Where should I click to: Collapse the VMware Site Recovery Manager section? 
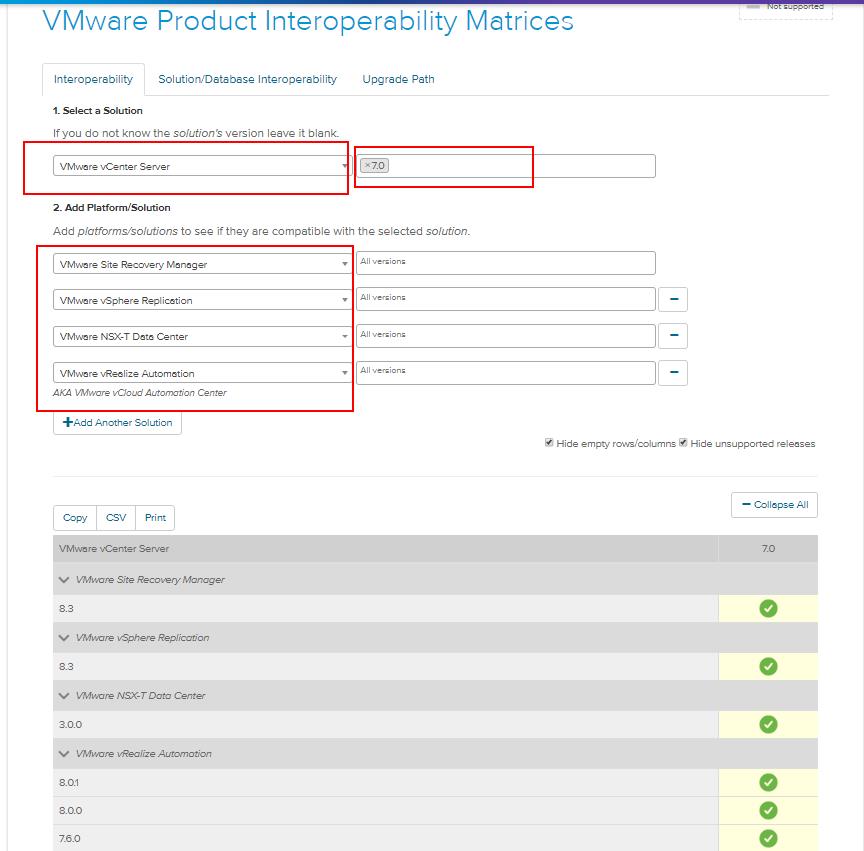click(x=64, y=580)
